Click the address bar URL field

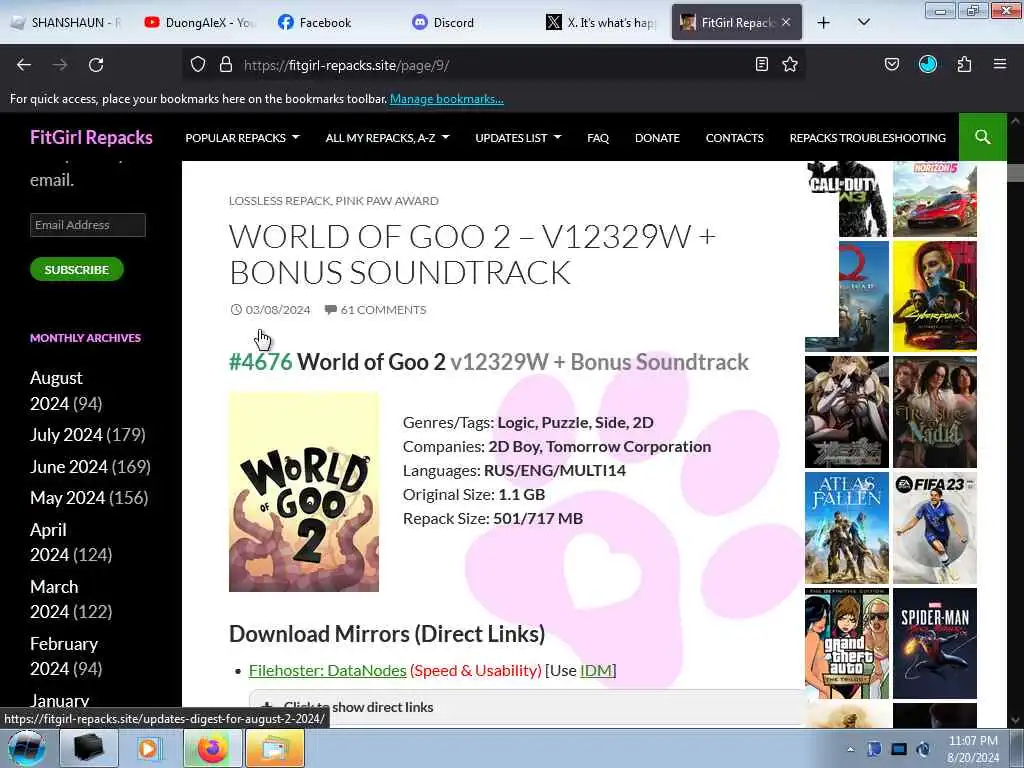point(493,65)
